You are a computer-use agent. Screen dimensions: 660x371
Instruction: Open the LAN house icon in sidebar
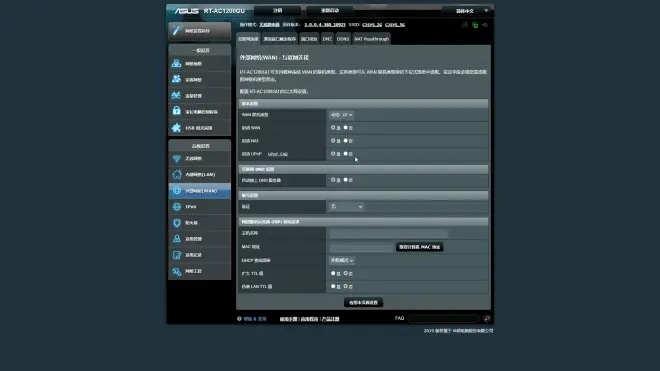click(177, 174)
